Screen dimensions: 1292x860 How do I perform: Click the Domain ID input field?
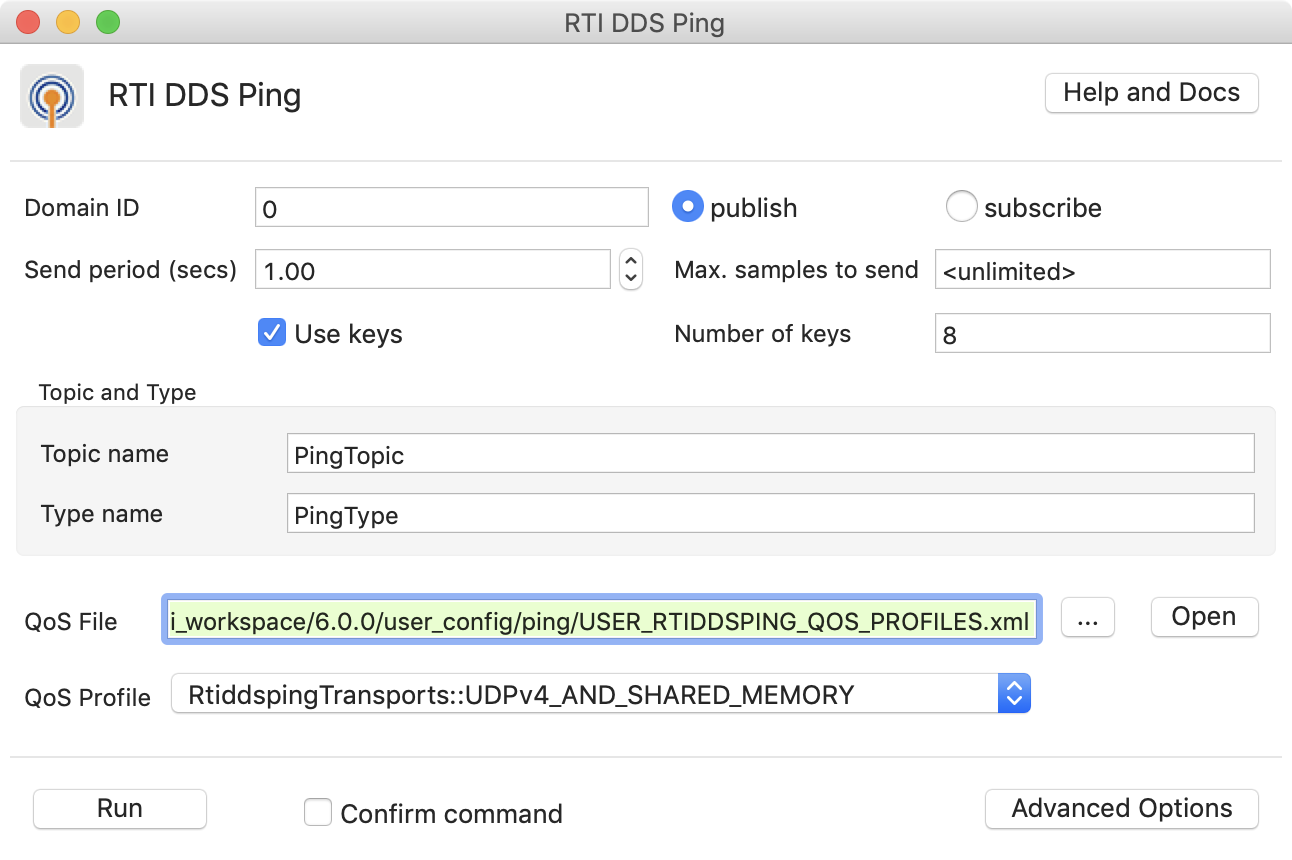point(450,207)
